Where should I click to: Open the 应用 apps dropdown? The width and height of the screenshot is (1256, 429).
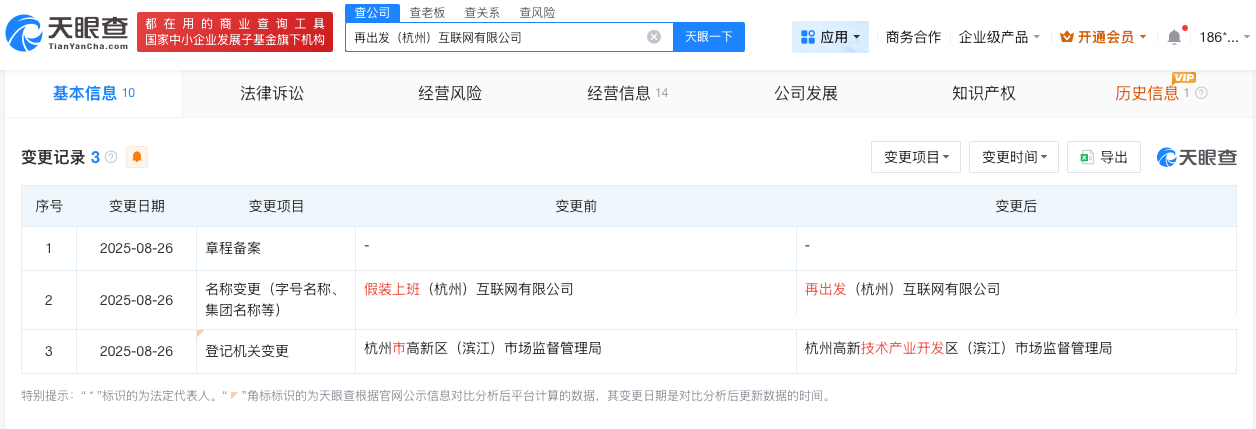click(830, 37)
